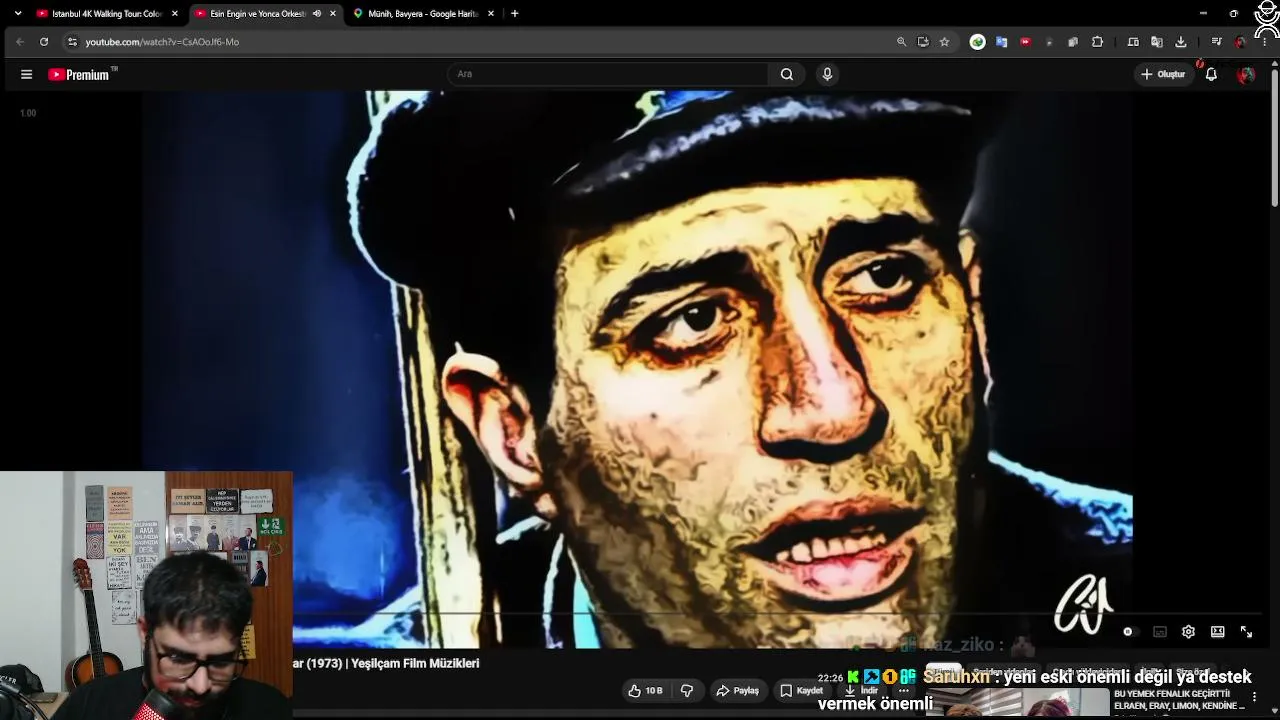Switch to theater mode in player
The width and height of the screenshot is (1280, 720).
pyautogui.click(x=1217, y=632)
